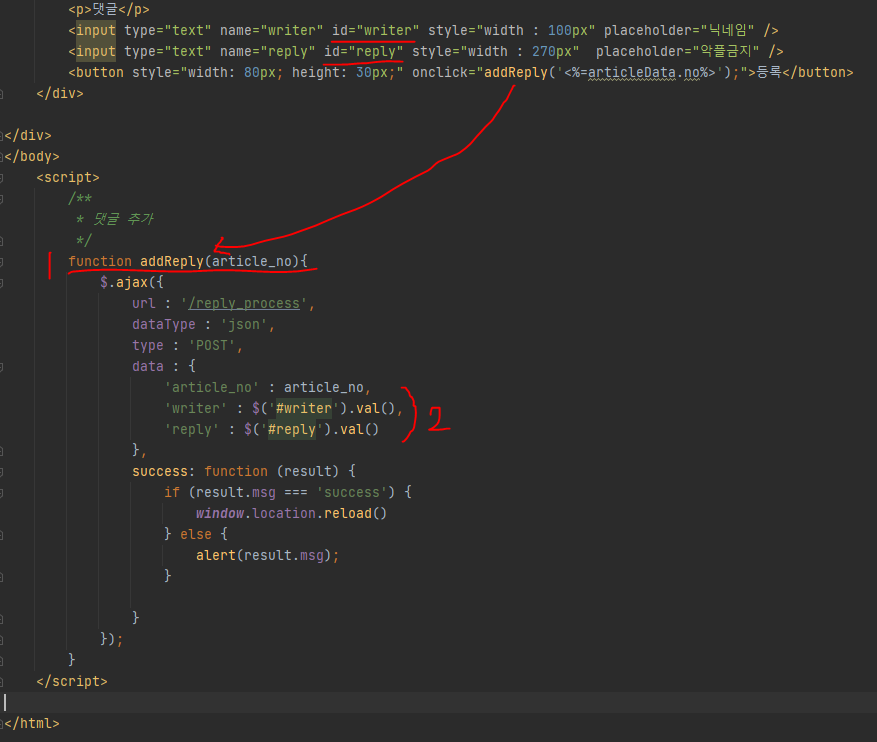Viewport: 877px width, 742px height.
Task: Click the /** comment opening line
Action: (80, 199)
